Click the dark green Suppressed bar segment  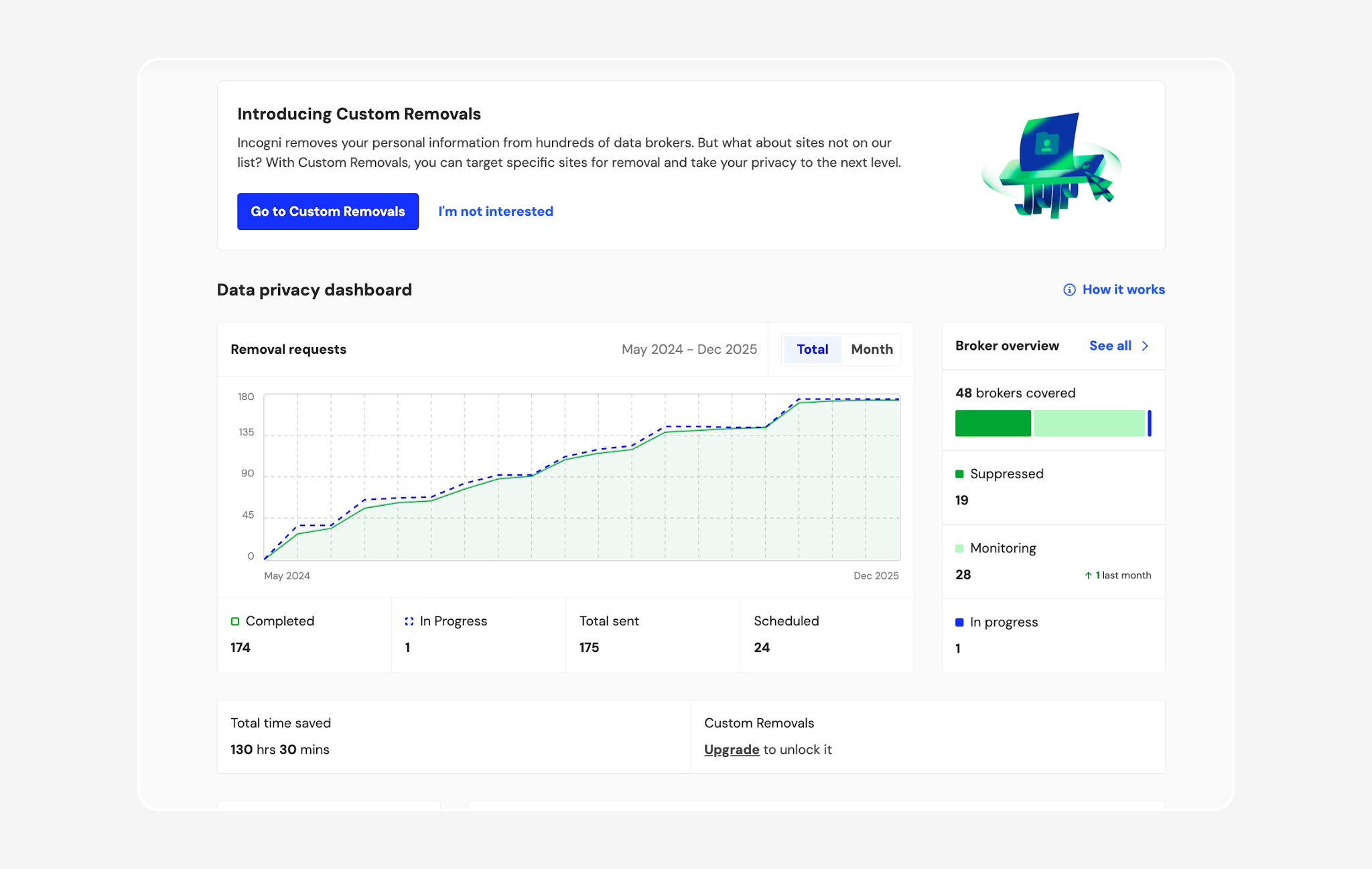pos(993,423)
